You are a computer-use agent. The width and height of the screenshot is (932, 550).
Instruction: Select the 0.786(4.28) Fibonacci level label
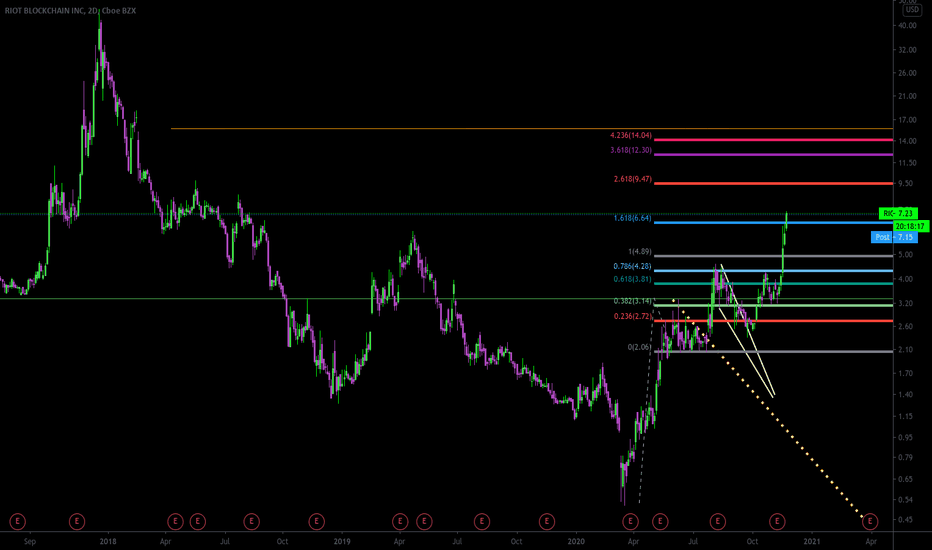point(632,266)
